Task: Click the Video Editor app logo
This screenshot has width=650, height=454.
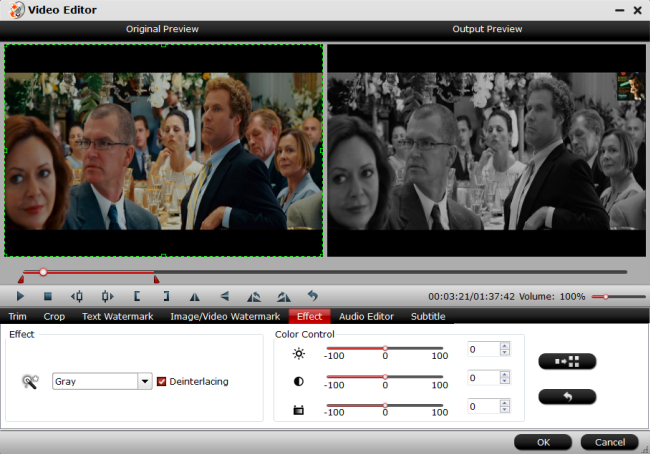Action: click(17, 10)
